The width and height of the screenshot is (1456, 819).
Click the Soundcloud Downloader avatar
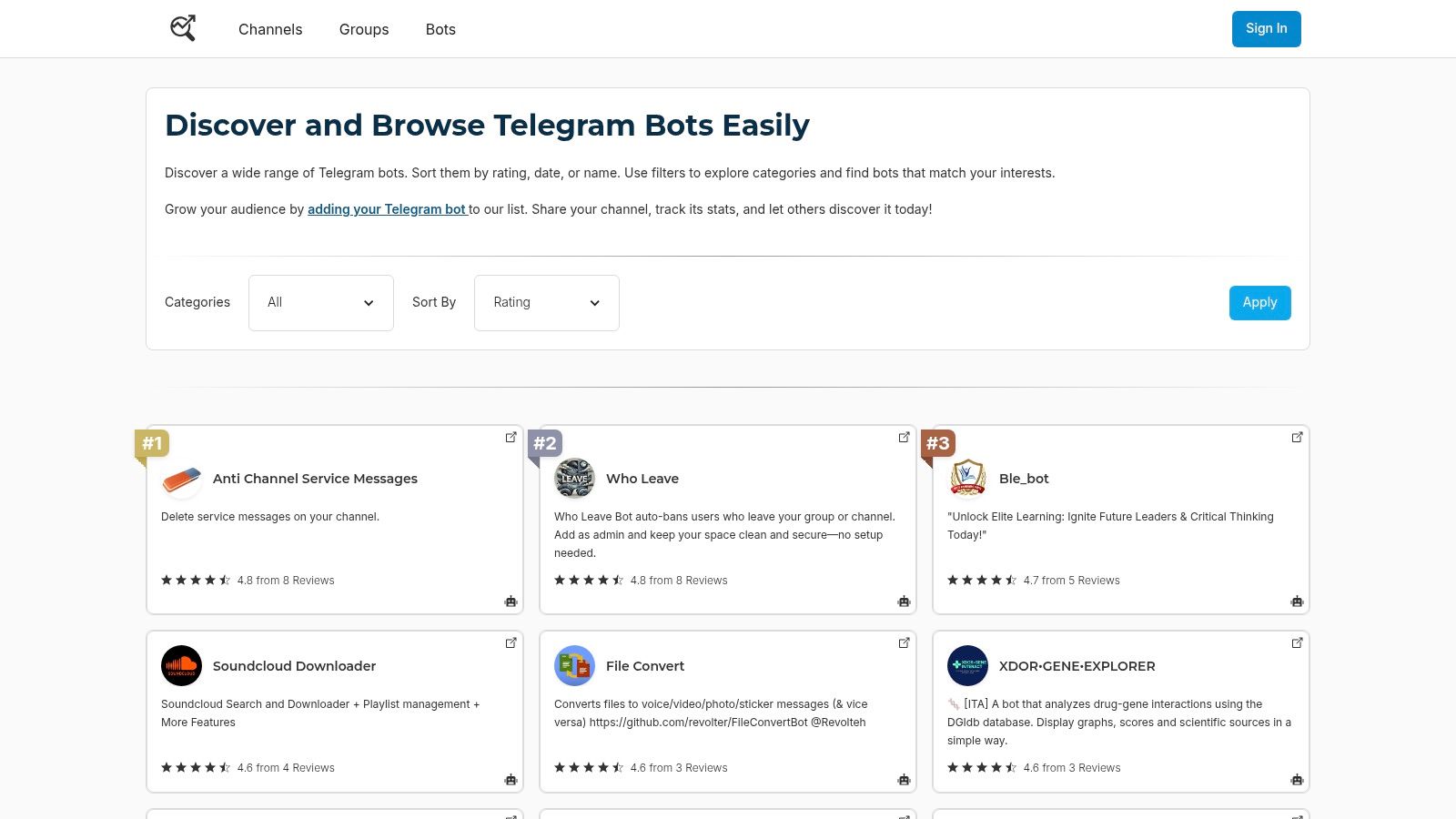(182, 666)
